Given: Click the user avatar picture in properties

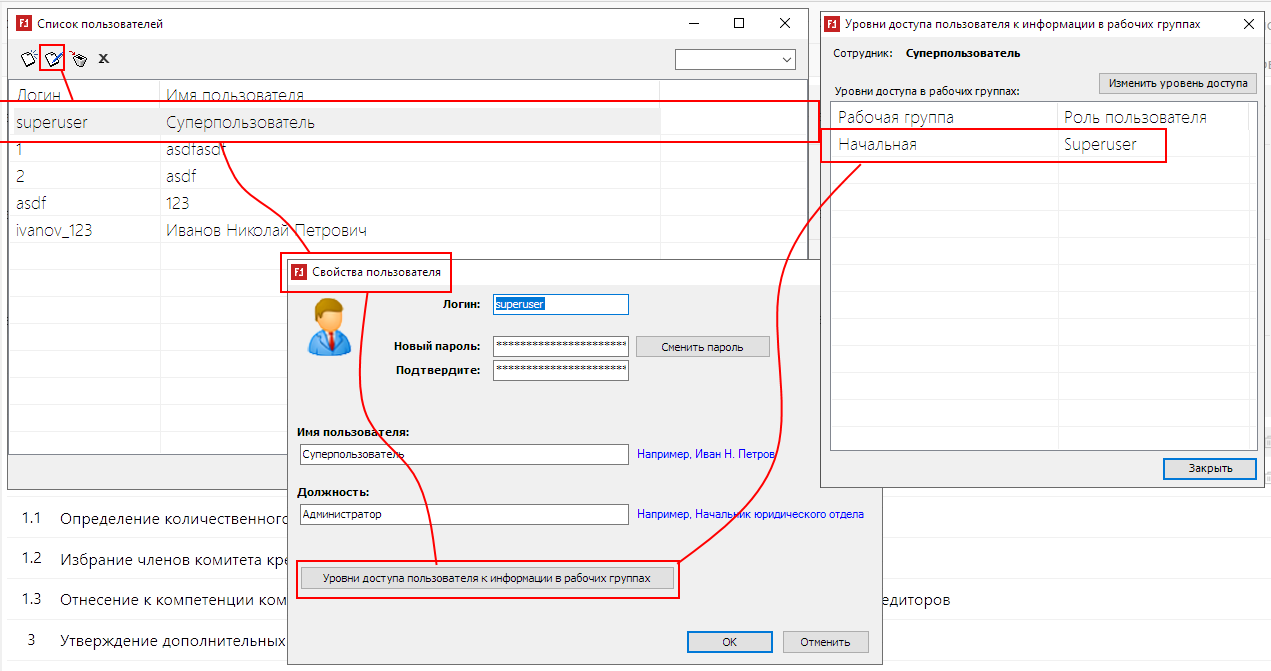Looking at the screenshot, I should point(325,327).
